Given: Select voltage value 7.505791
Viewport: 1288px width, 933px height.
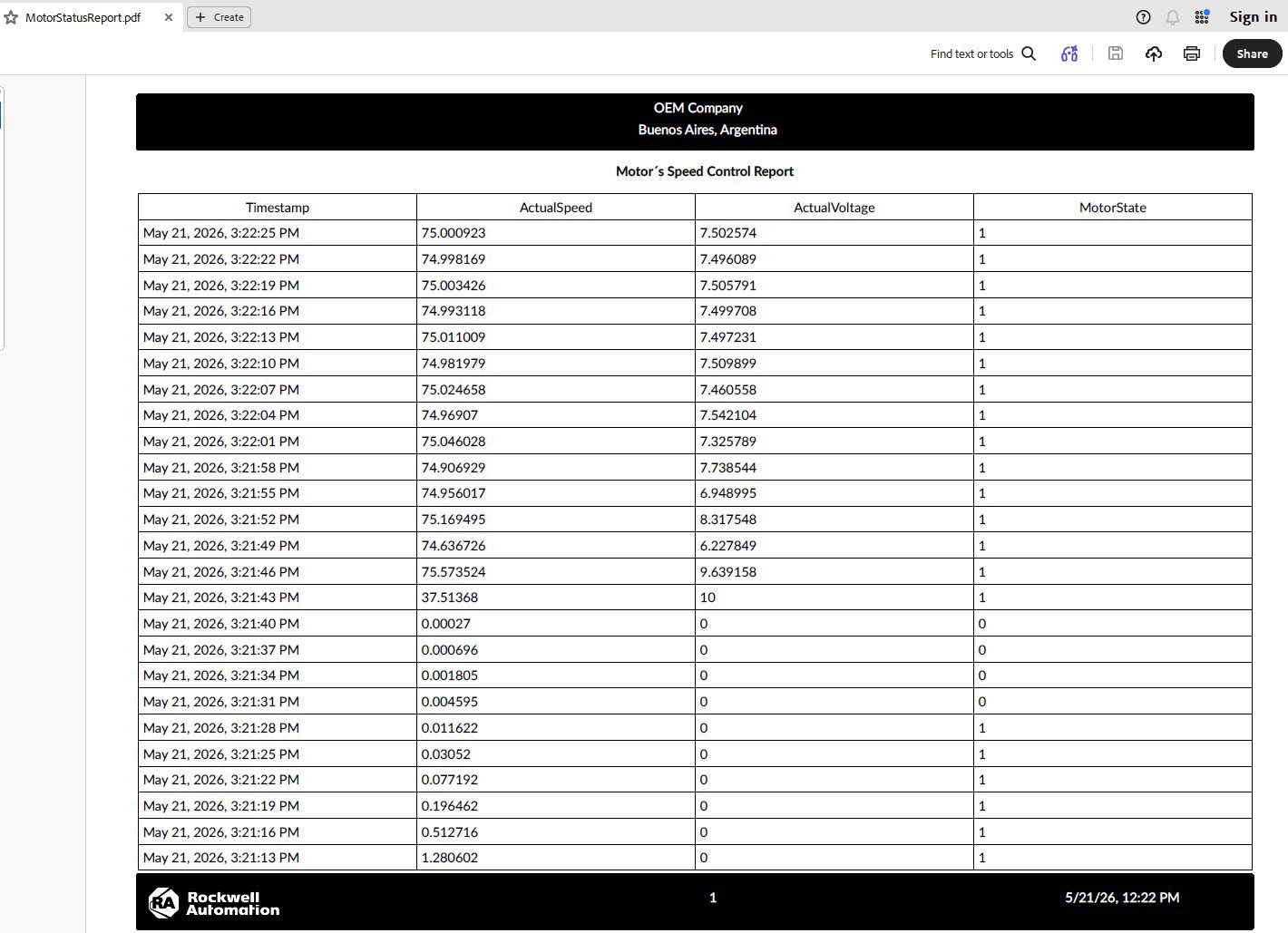Looking at the screenshot, I should click(x=728, y=286).
